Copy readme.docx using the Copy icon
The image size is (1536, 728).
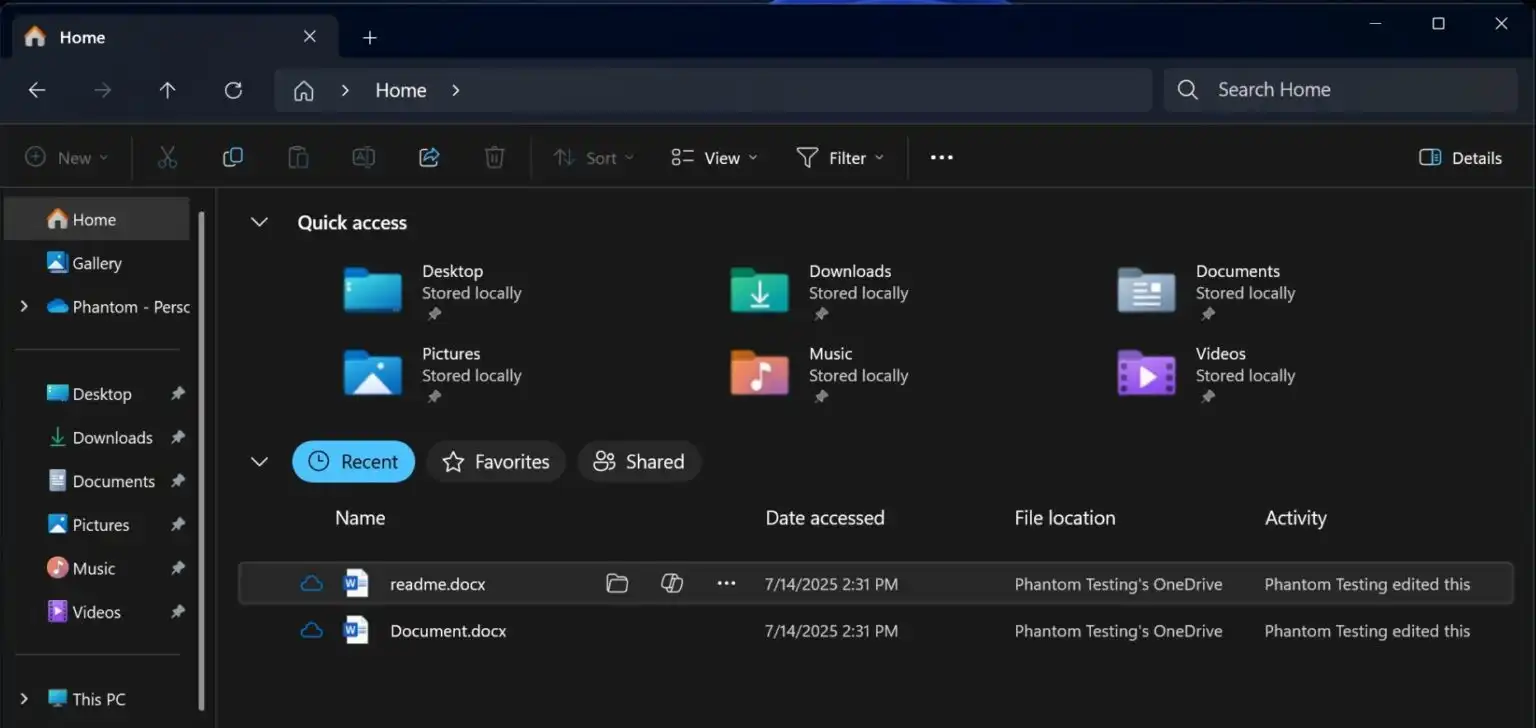click(x=232, y=157)
